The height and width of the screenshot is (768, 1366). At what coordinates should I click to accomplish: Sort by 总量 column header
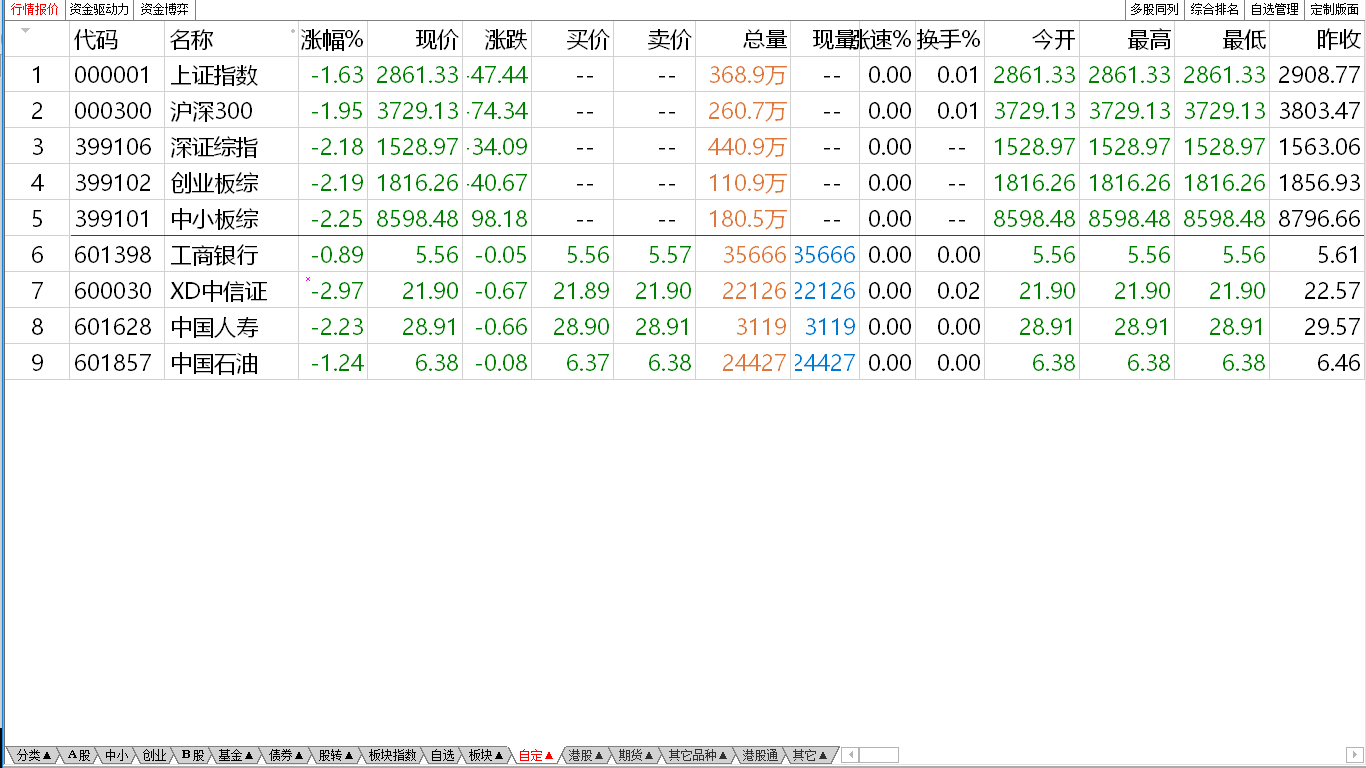point(765,40)
